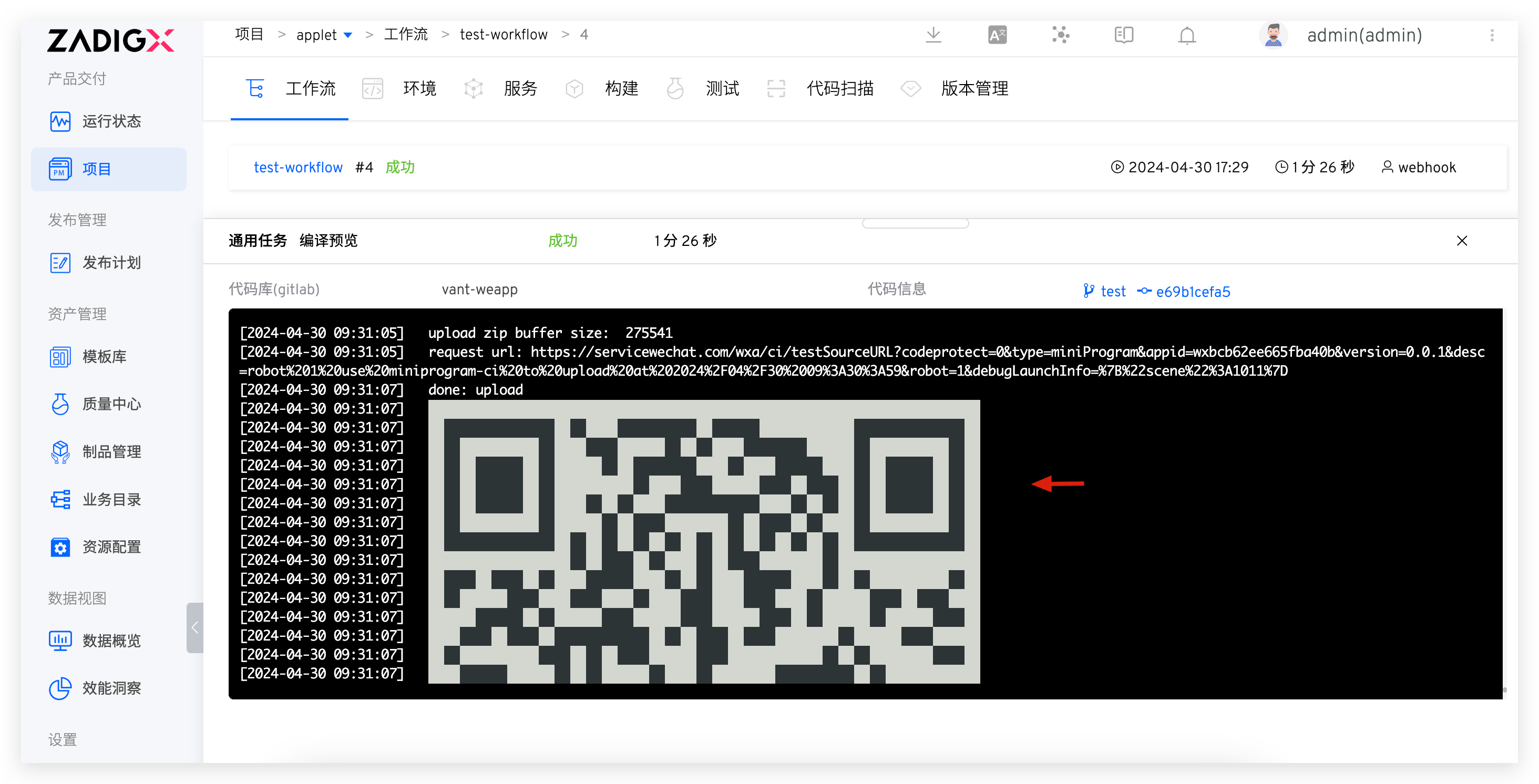Switch to the 构建 tab
This screenshot has width=1539, height=784.
tap(602, 88)
